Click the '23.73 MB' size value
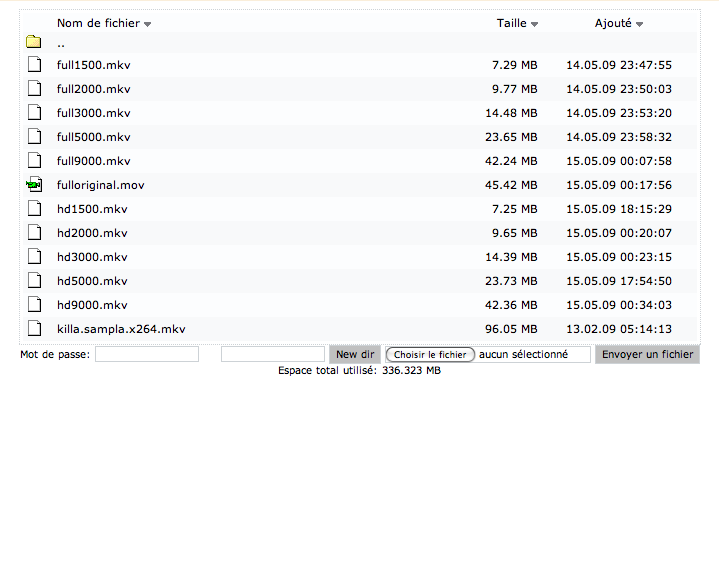The width and height of the screenshot is (719, 577). [x=511, y=281]
